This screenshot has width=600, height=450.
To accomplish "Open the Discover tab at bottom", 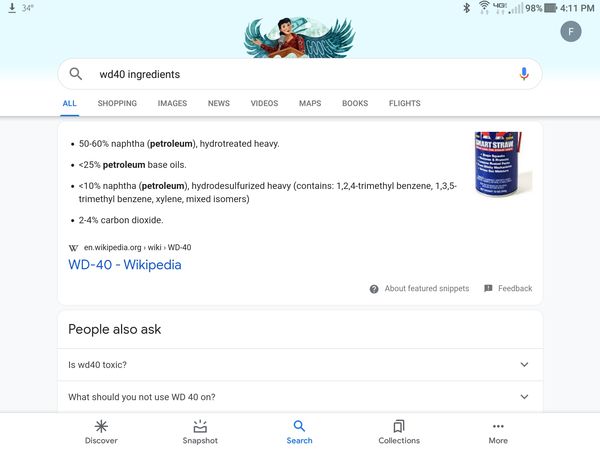I will [x=101, y=432].
